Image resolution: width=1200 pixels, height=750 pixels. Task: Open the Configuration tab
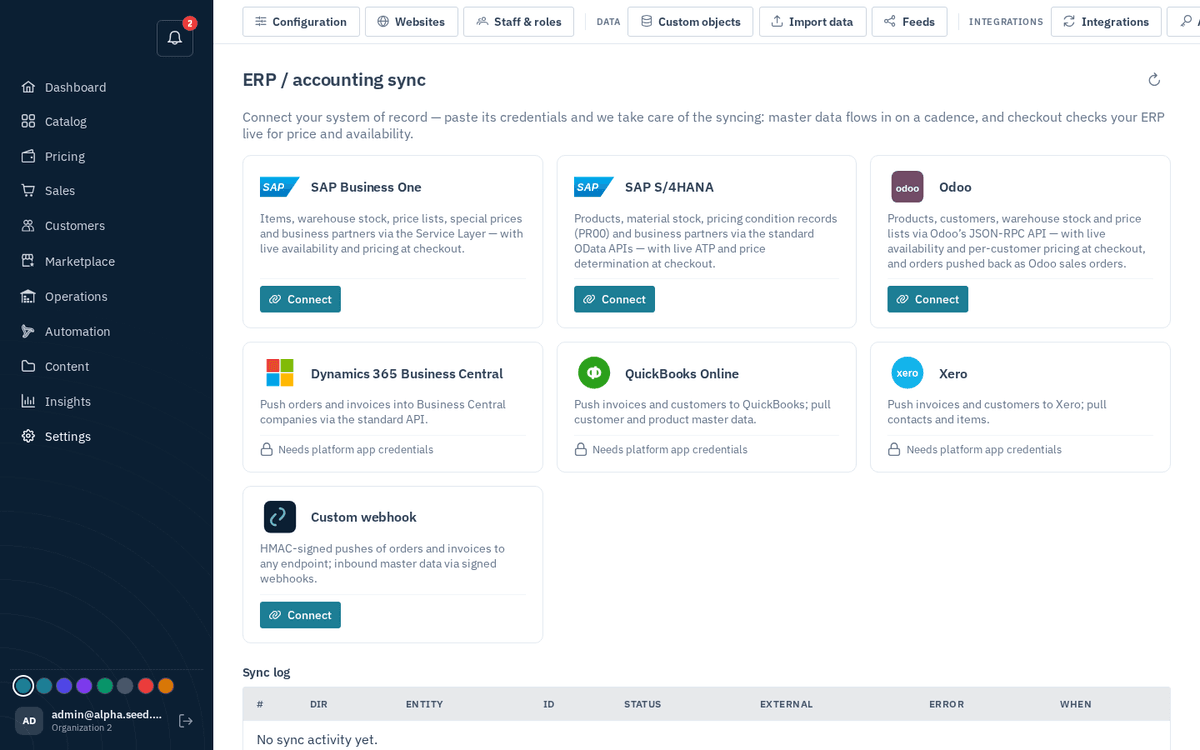pyautogui.click(x=301, y=22)
